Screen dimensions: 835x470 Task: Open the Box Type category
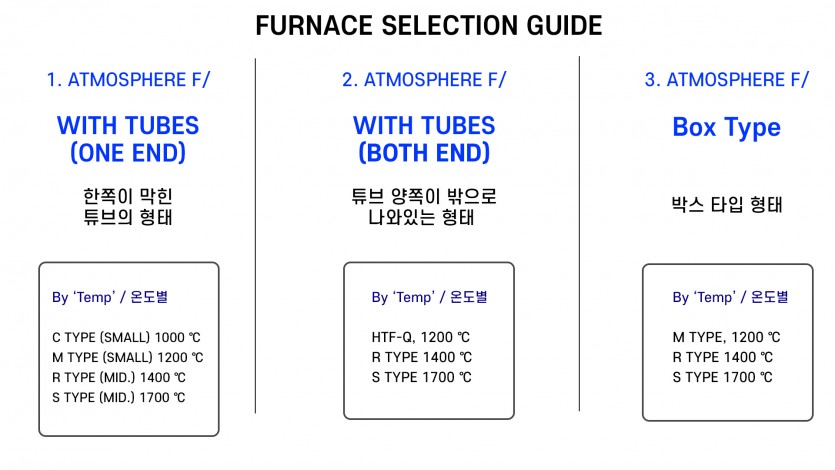726,128
